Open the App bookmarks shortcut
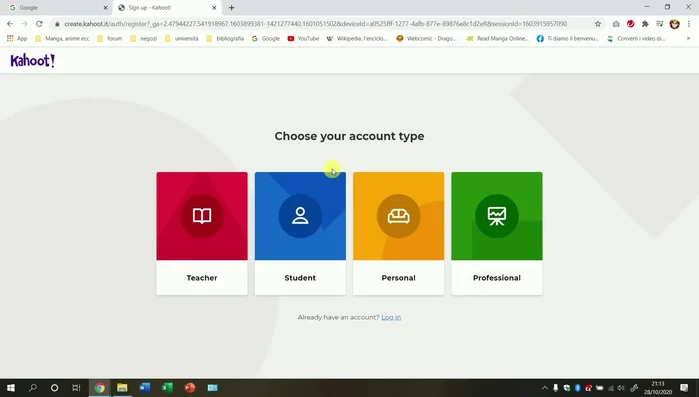 (x=16, y=39)
